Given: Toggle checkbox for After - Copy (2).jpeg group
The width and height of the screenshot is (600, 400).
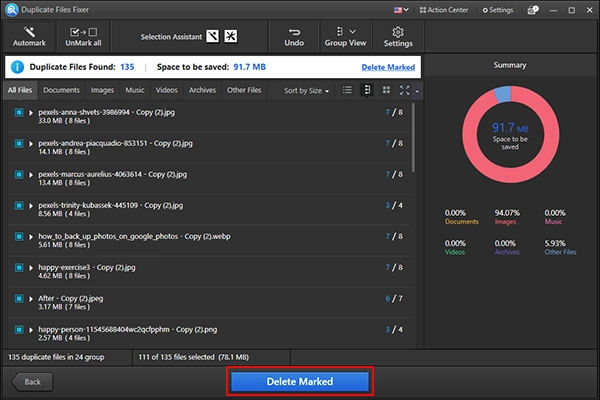Looking at the screenshot, I should point(19,299).
